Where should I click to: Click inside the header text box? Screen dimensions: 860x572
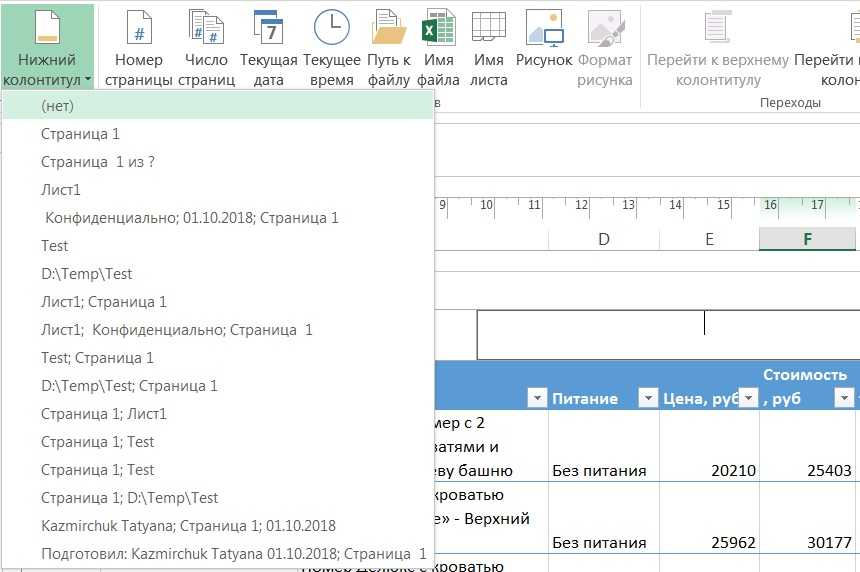point(668,335)
